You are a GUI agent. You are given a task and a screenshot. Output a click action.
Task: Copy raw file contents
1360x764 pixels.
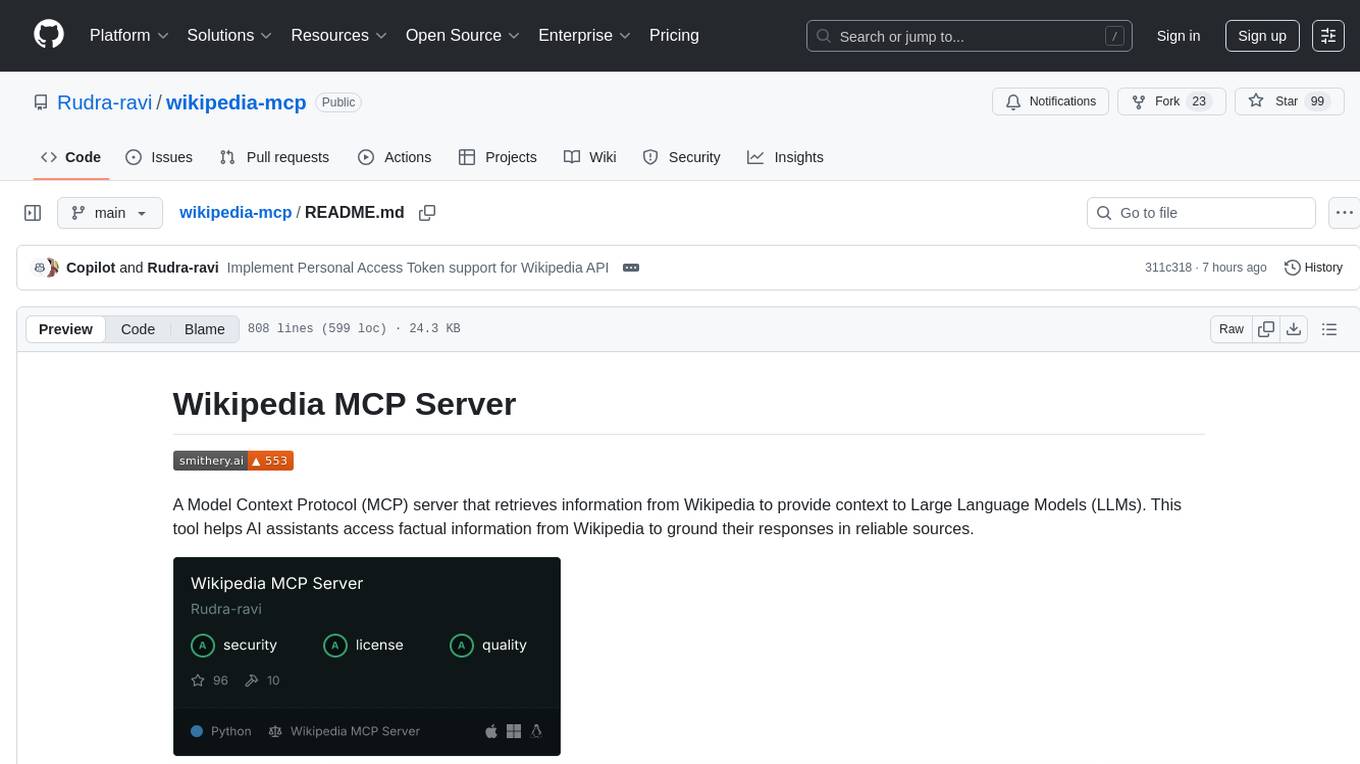click(1267, 329)
